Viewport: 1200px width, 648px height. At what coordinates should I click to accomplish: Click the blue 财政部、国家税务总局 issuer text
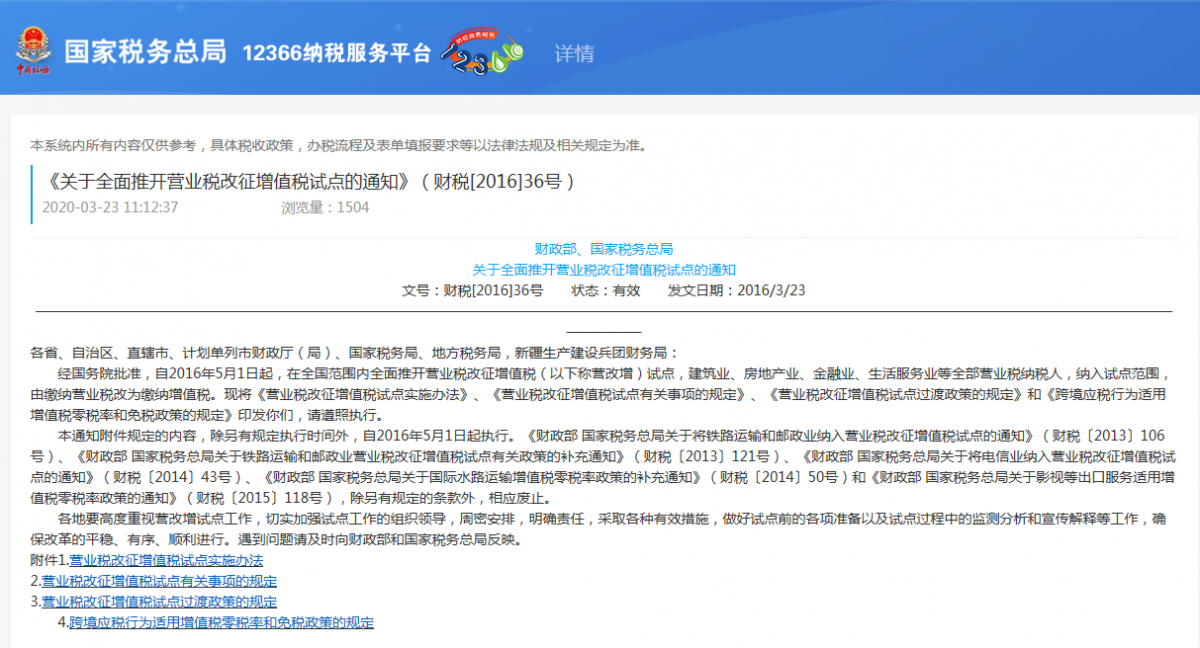coord(603,248)
